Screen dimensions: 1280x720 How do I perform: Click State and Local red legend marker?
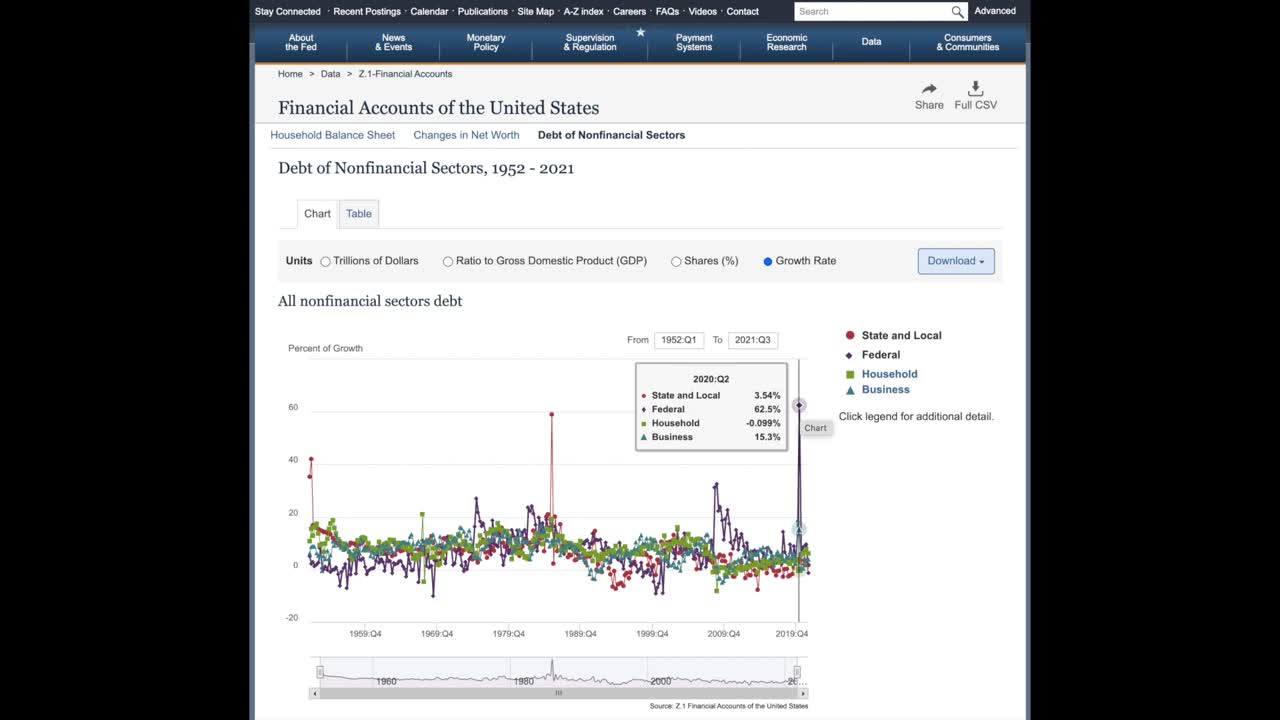tap(850, 336)
